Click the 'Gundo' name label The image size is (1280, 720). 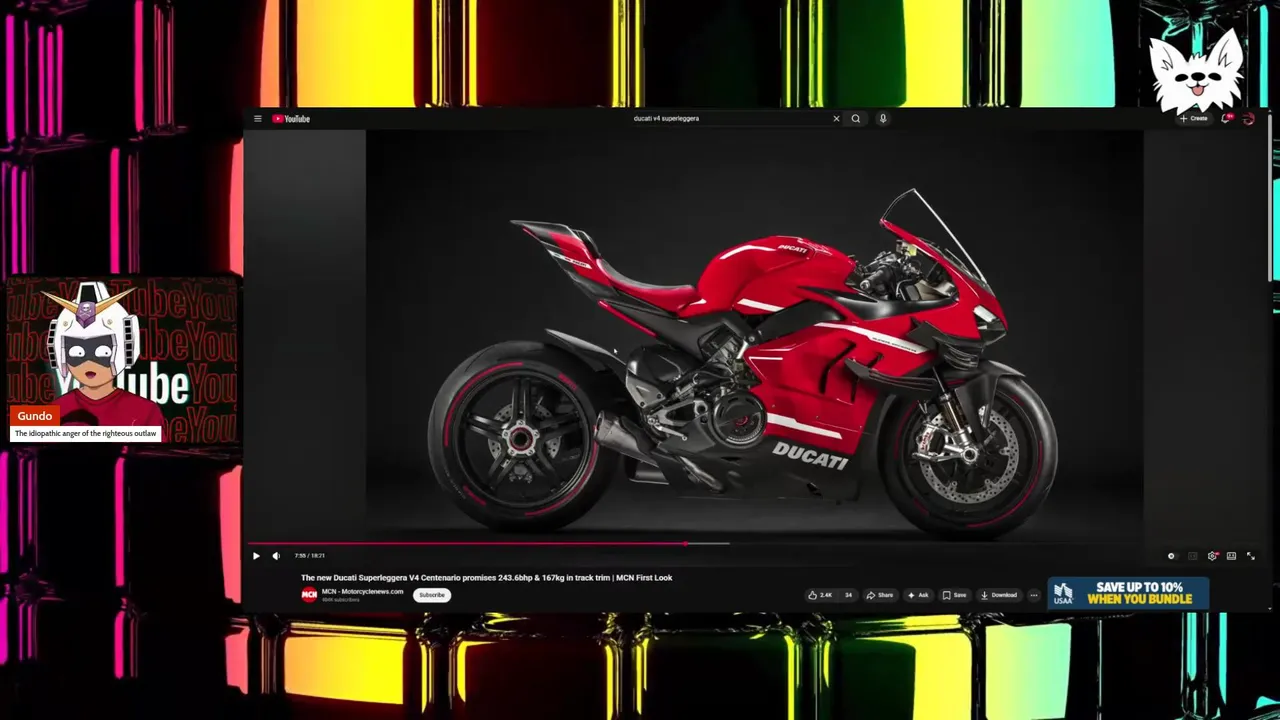35,416
